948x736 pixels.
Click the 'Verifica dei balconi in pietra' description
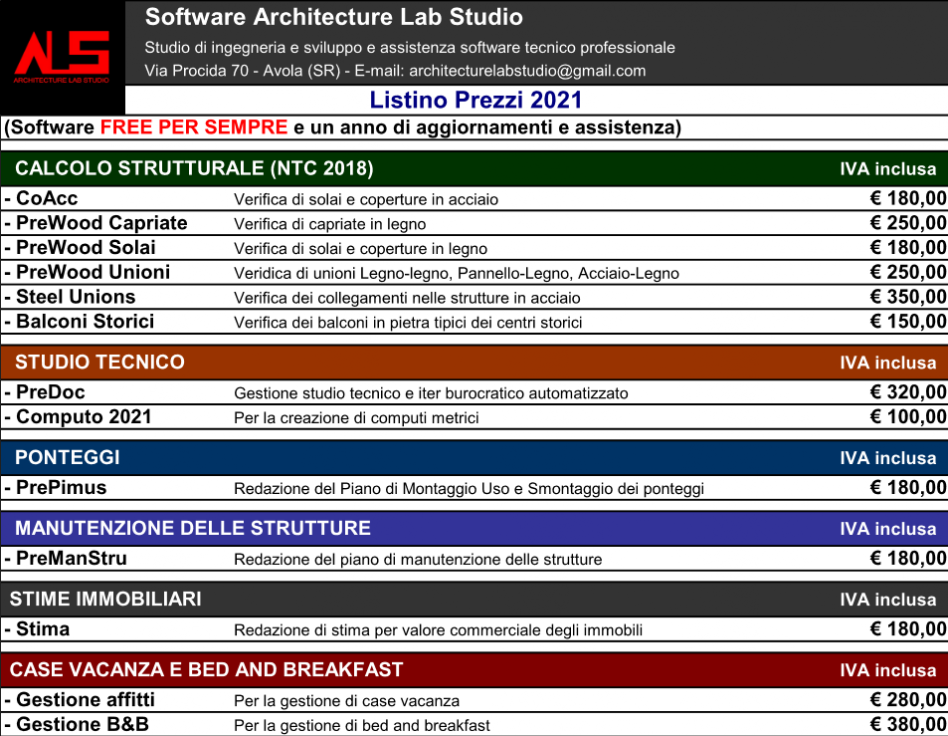[x=408, y=322]
